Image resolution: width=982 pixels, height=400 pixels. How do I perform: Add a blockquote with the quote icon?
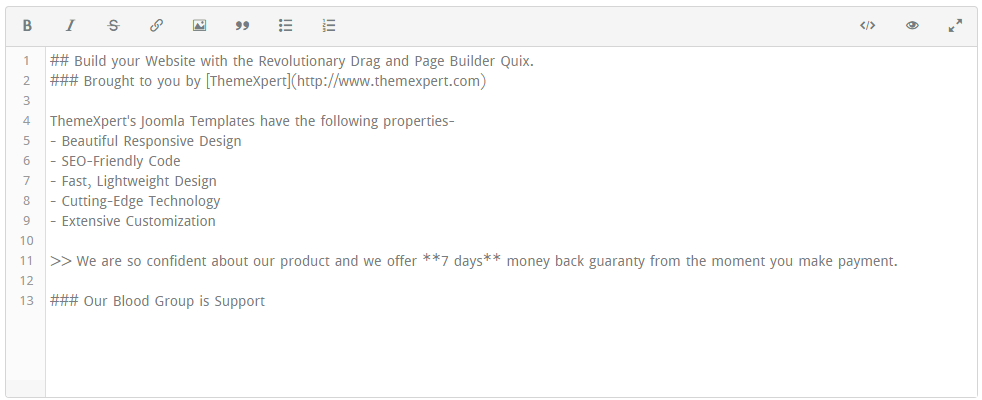coord(242,26)
